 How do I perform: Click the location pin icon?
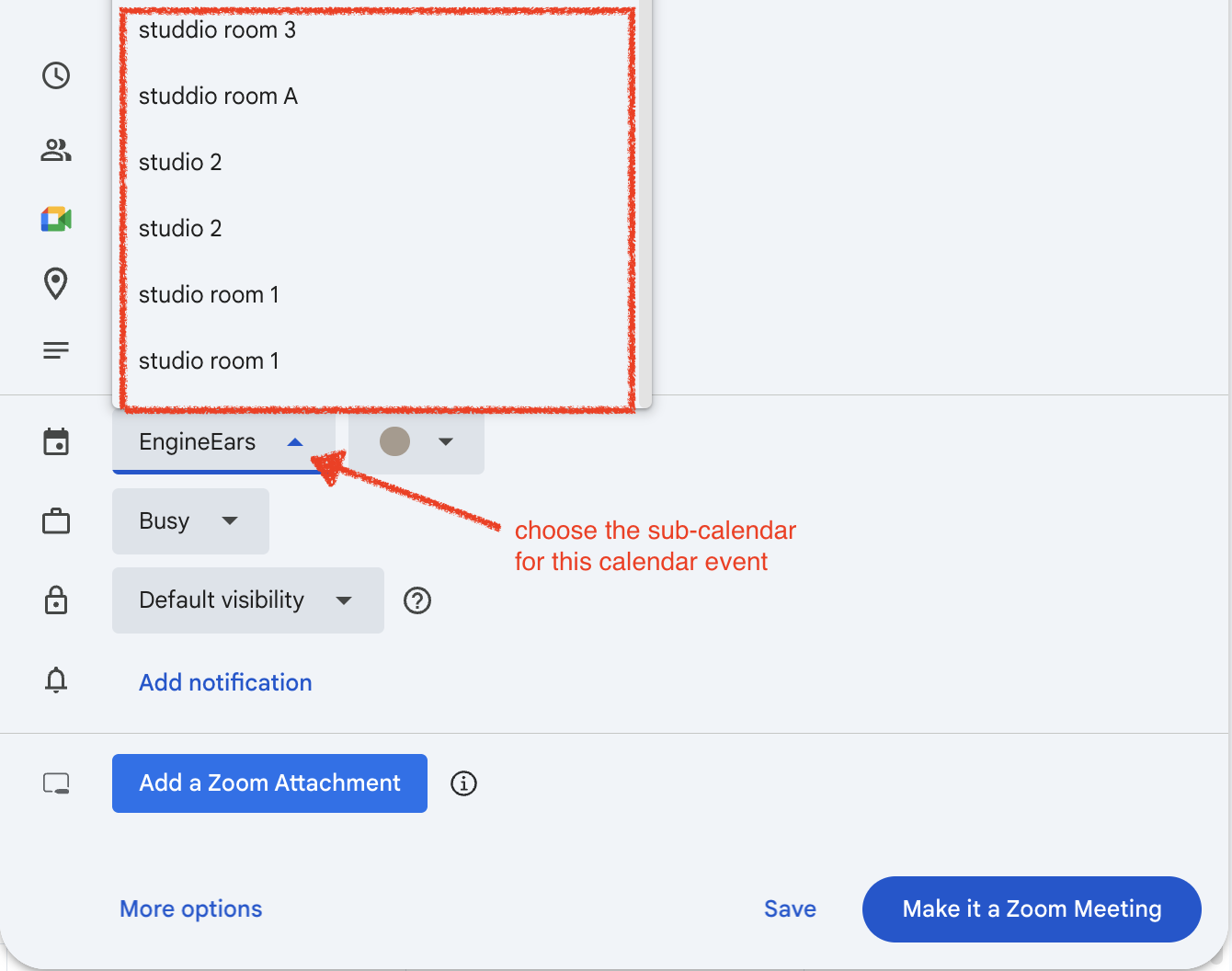tap(56, 283)
